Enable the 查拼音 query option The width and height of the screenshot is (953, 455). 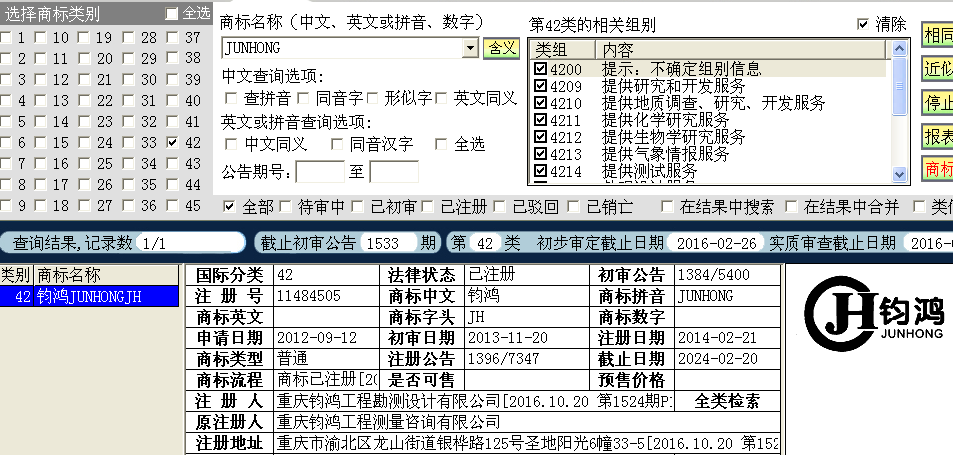point(231,98)
